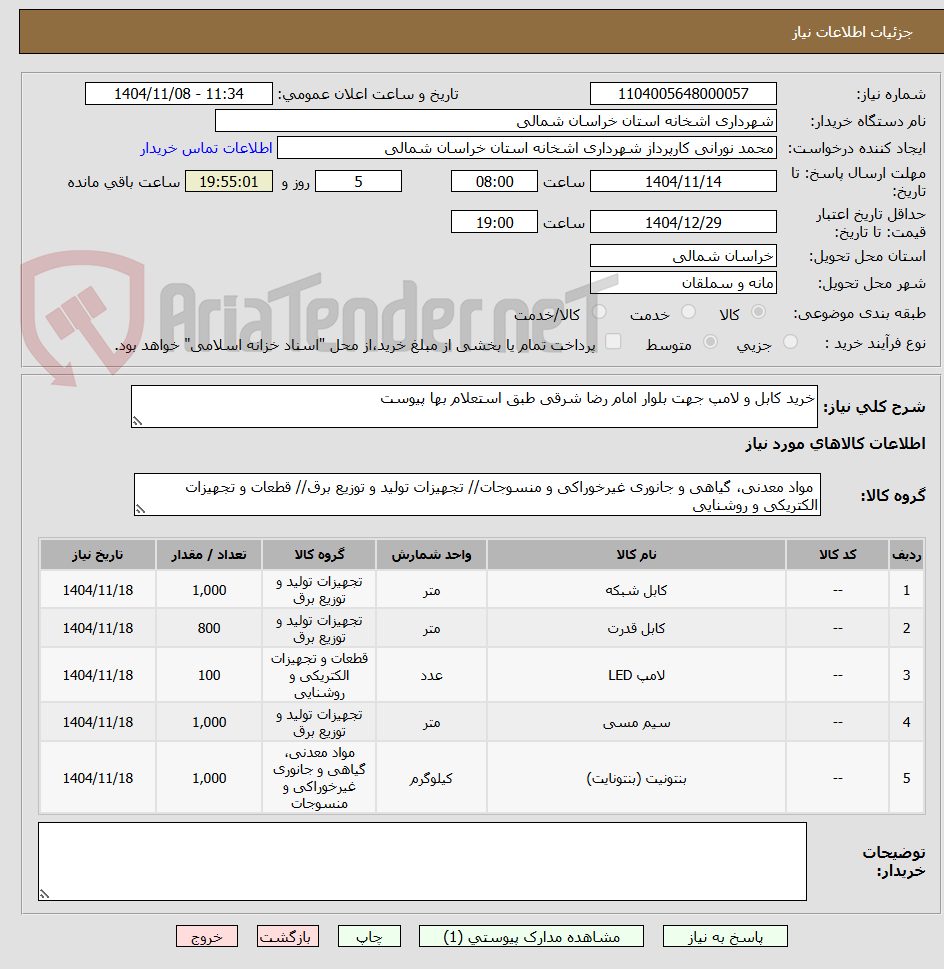The image size is (944, 969).
Task: Click the request creator field محمد نورانی
Action: pyautogui.click(x=526, y=148)
